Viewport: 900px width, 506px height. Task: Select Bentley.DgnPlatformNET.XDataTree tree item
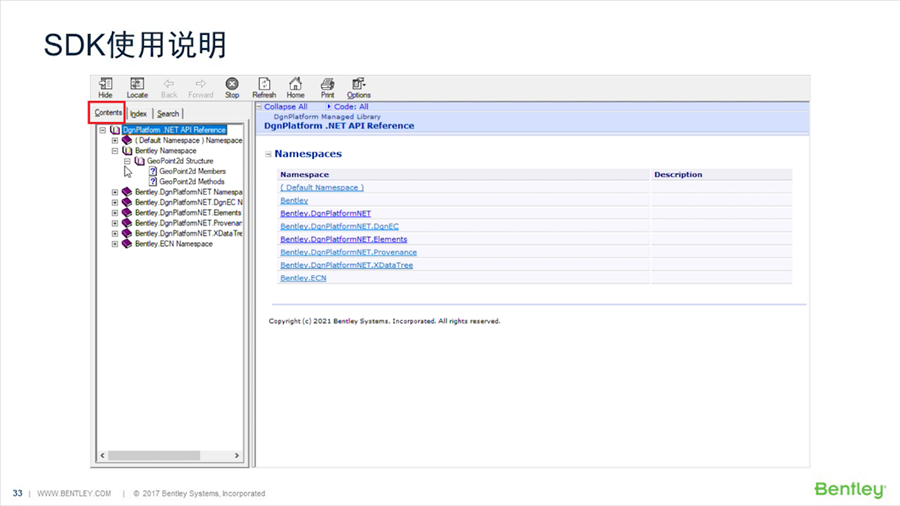[188, 233]
